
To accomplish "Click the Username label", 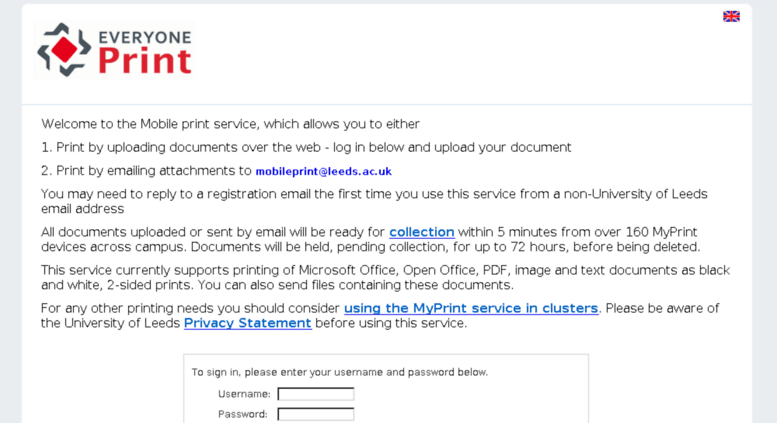I will (x=244, y=394).
